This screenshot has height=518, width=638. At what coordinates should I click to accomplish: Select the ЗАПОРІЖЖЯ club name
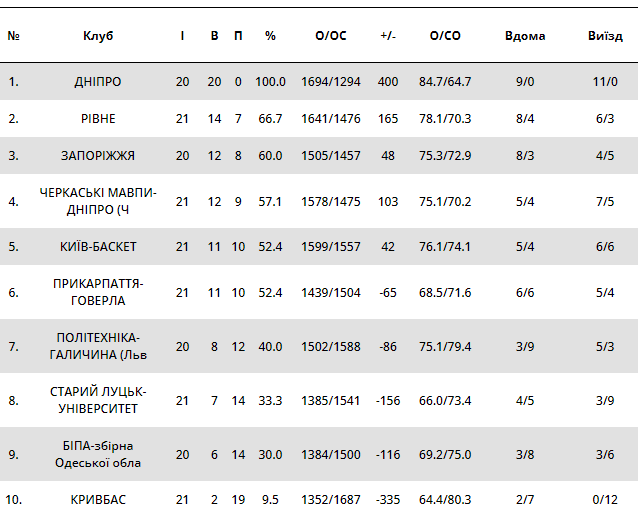pyautogui.click(x=98, y=156)
